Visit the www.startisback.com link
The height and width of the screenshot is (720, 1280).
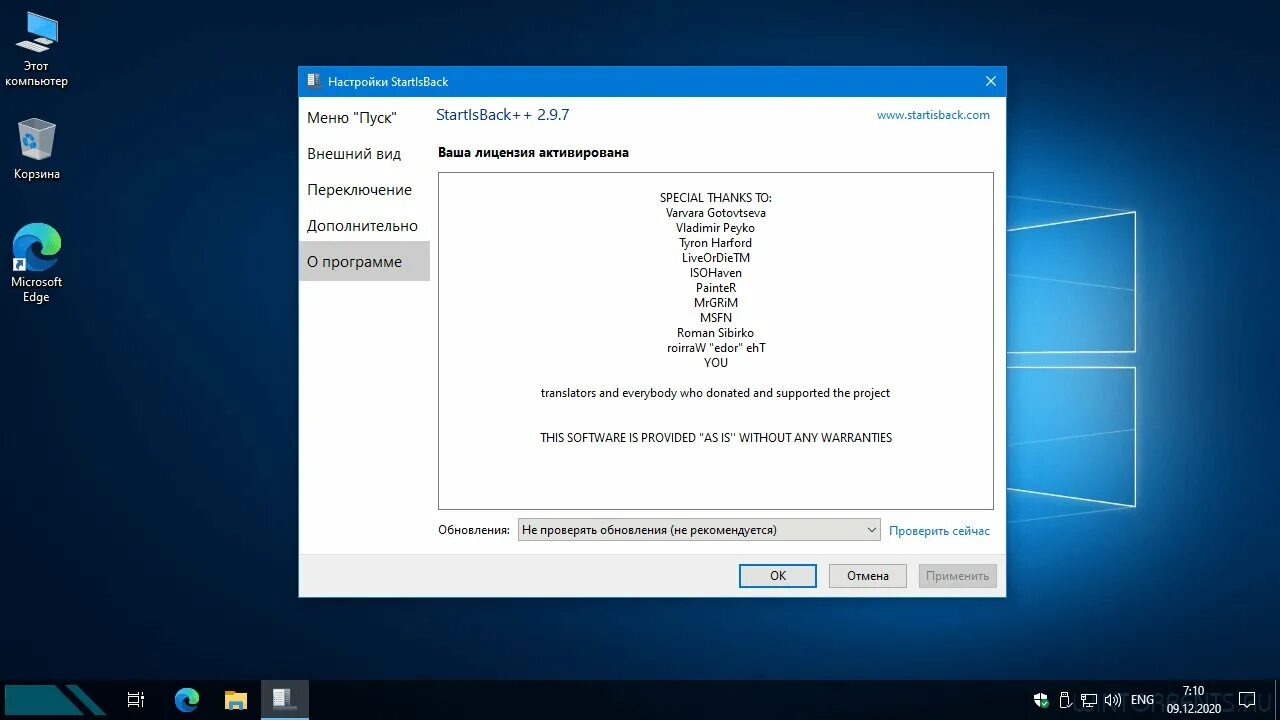coord(933,115)
